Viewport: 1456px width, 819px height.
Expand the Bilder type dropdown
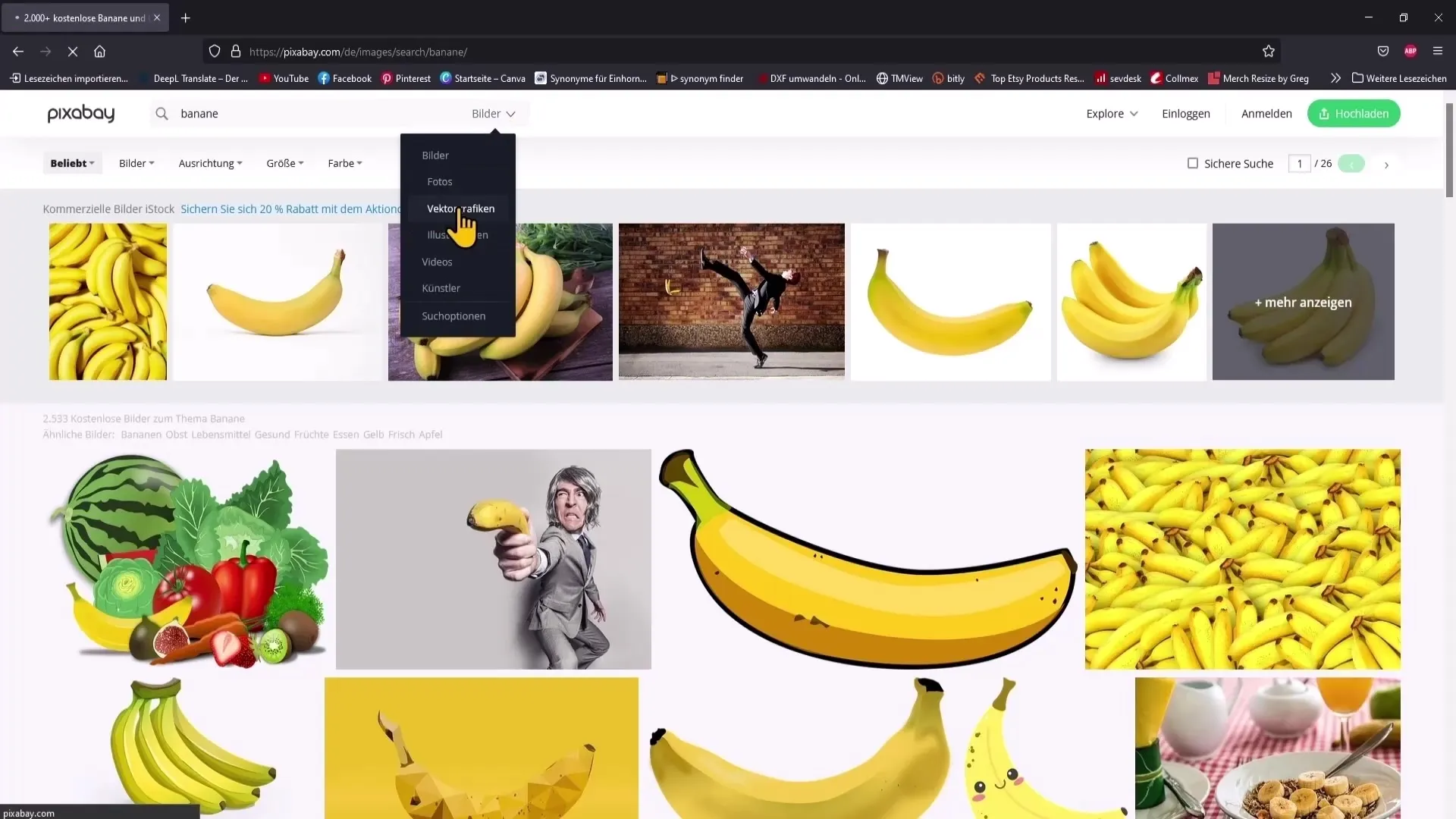click(x=492, y=113)
